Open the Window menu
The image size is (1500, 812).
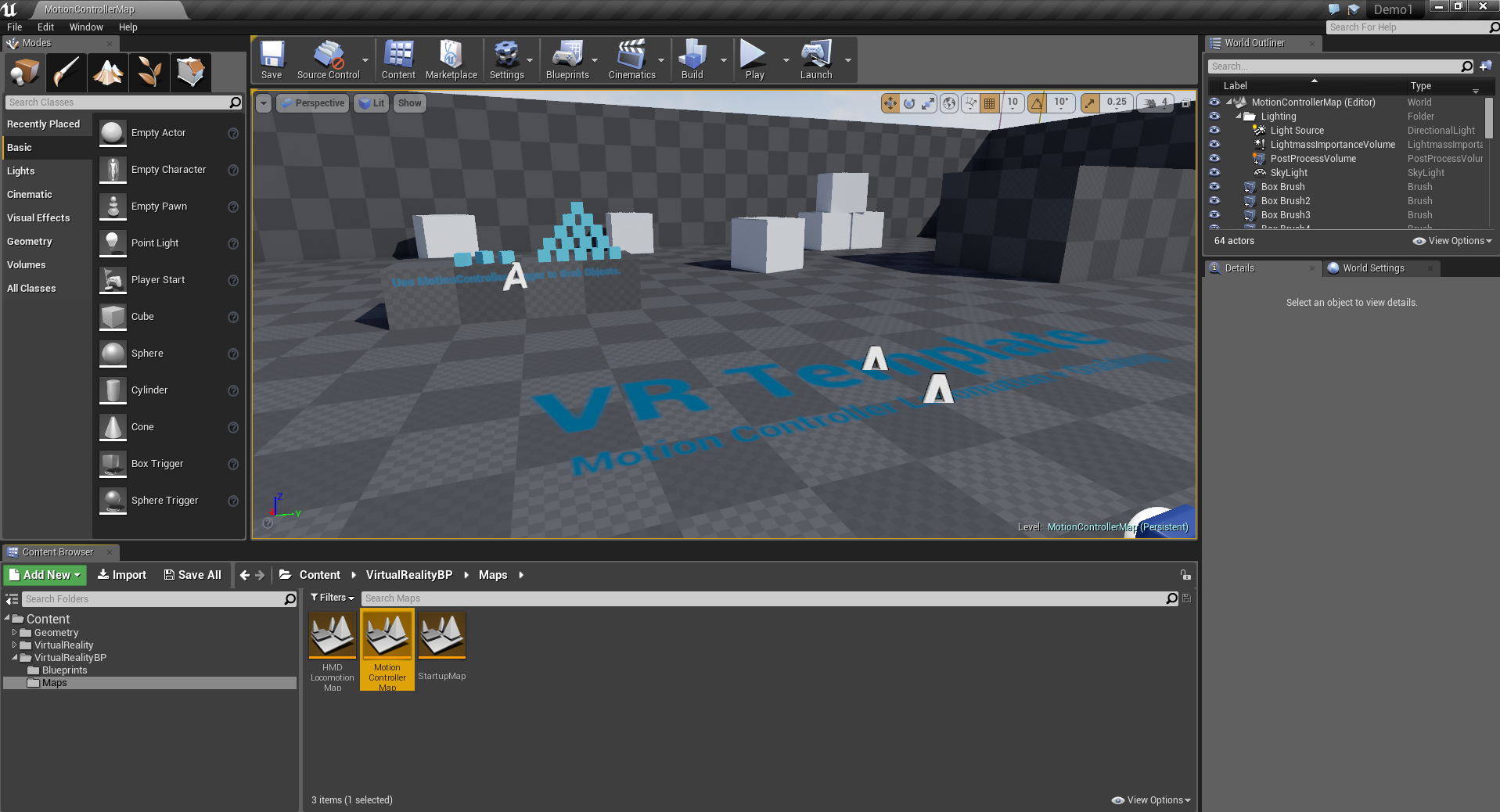(86, 27)
